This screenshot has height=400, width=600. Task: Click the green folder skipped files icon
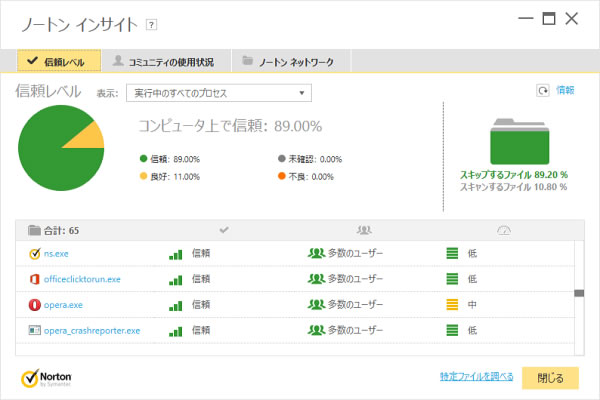pyautogui.click(x=520, y=141)
